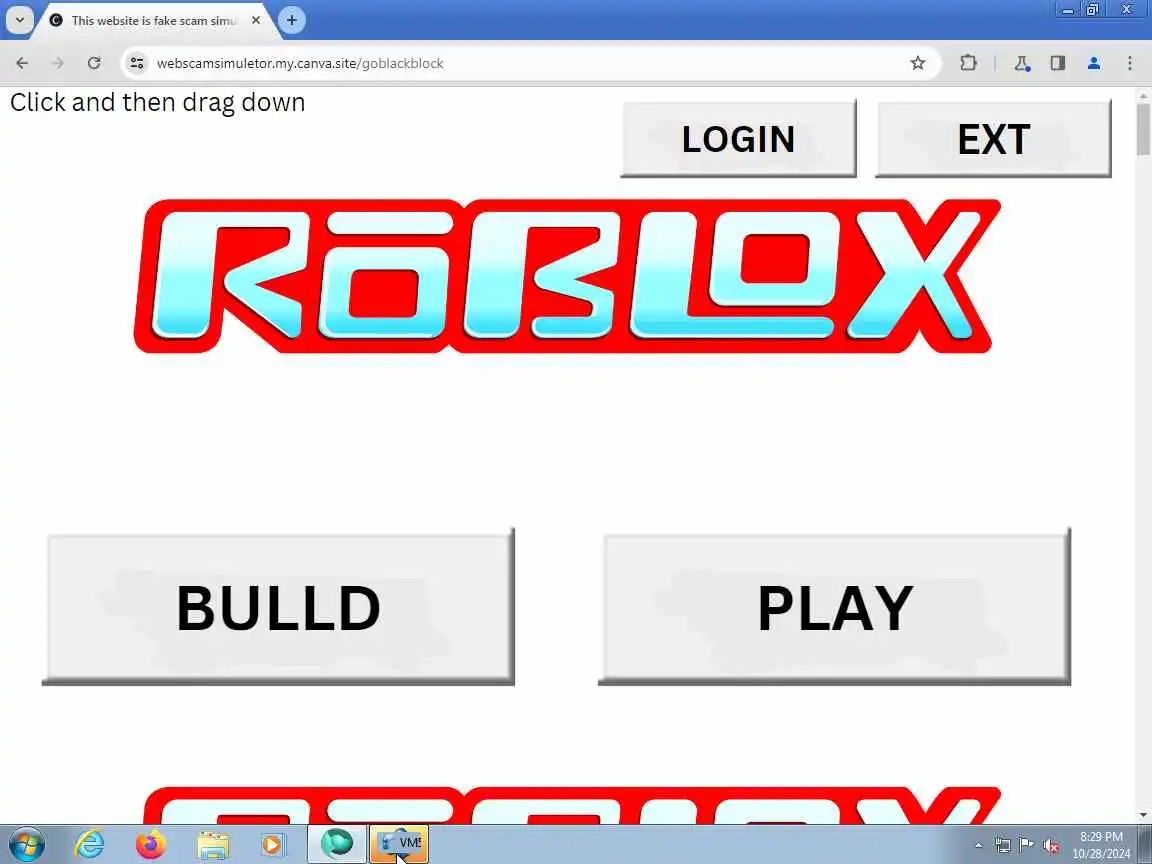Launch Firefox from the taskbar
This screenshot has width=1152, height=864.
click(151, 844)
